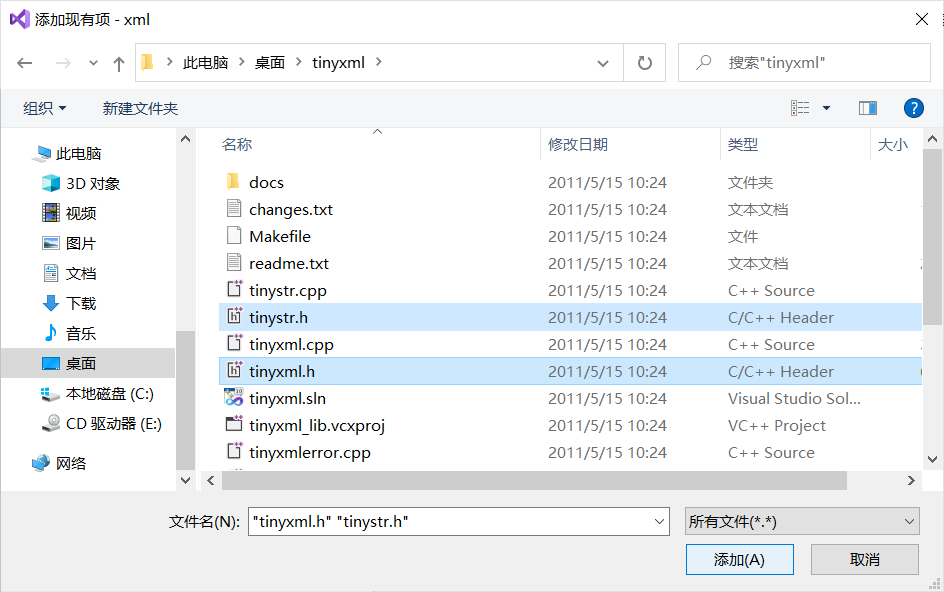Navigate to 桌面 in the breadcrumb path
Viewport: 944px width, 592px height.
(x=268, y=62)
